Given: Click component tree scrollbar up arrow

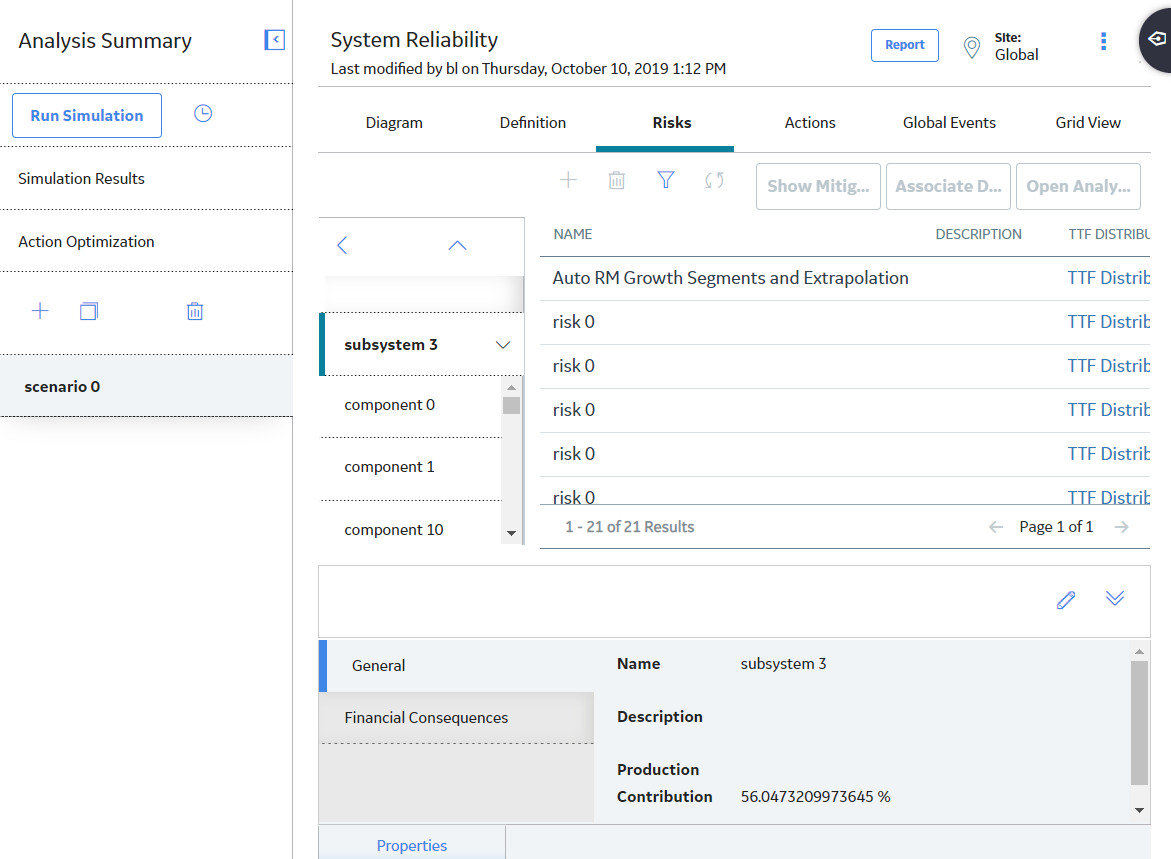Looking at the screenshot, I should [512, 388].
